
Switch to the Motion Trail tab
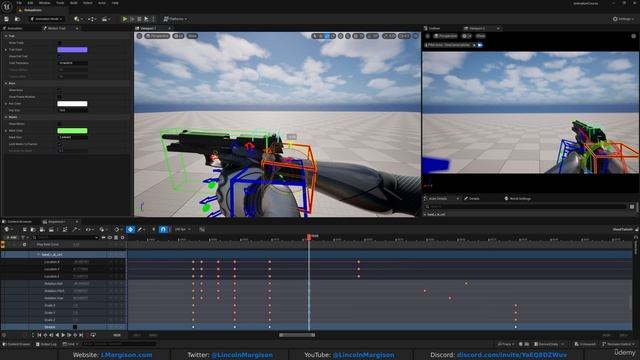(57, 28)
